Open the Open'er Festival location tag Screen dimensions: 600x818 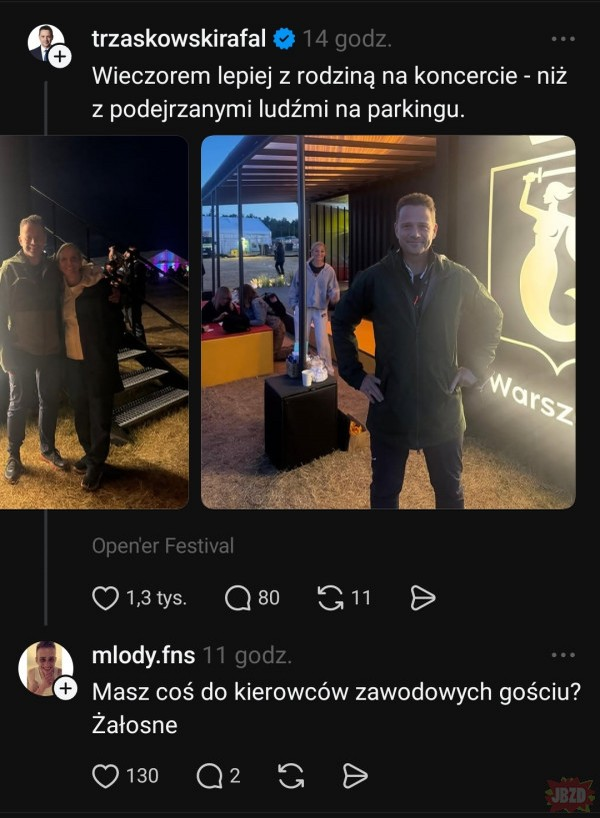[163, 546]
